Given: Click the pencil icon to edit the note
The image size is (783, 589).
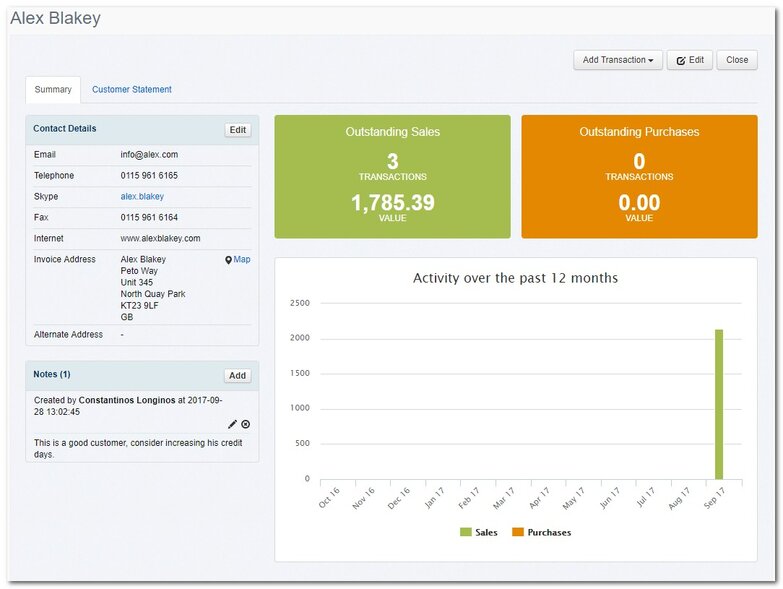Looking at the screenshot, I should [x=233, y=424].
